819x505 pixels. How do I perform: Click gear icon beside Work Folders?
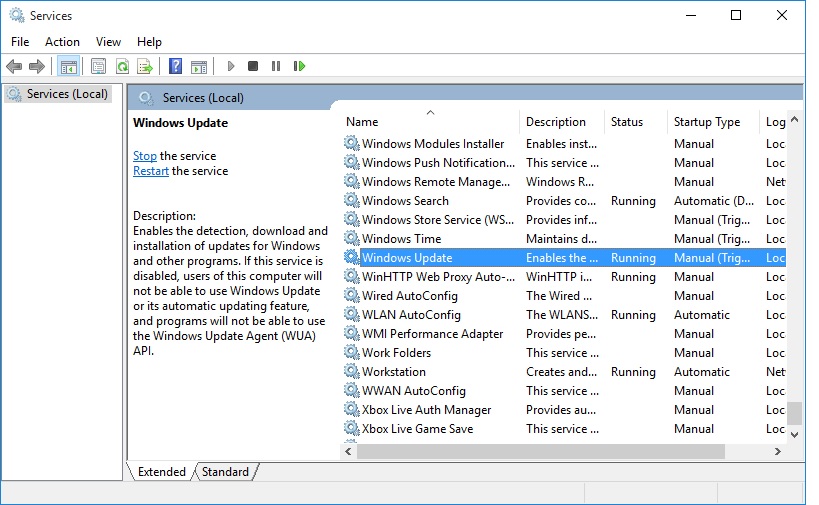coord(352,352)
